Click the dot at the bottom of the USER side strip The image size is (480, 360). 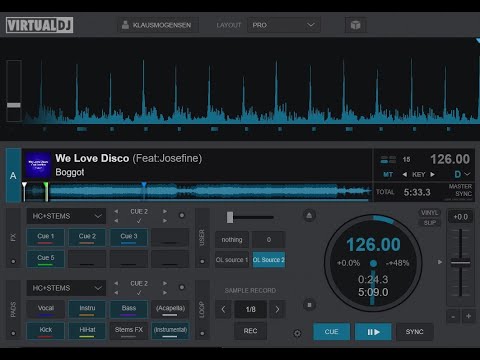pyautogui.click(x=202, y=261)
